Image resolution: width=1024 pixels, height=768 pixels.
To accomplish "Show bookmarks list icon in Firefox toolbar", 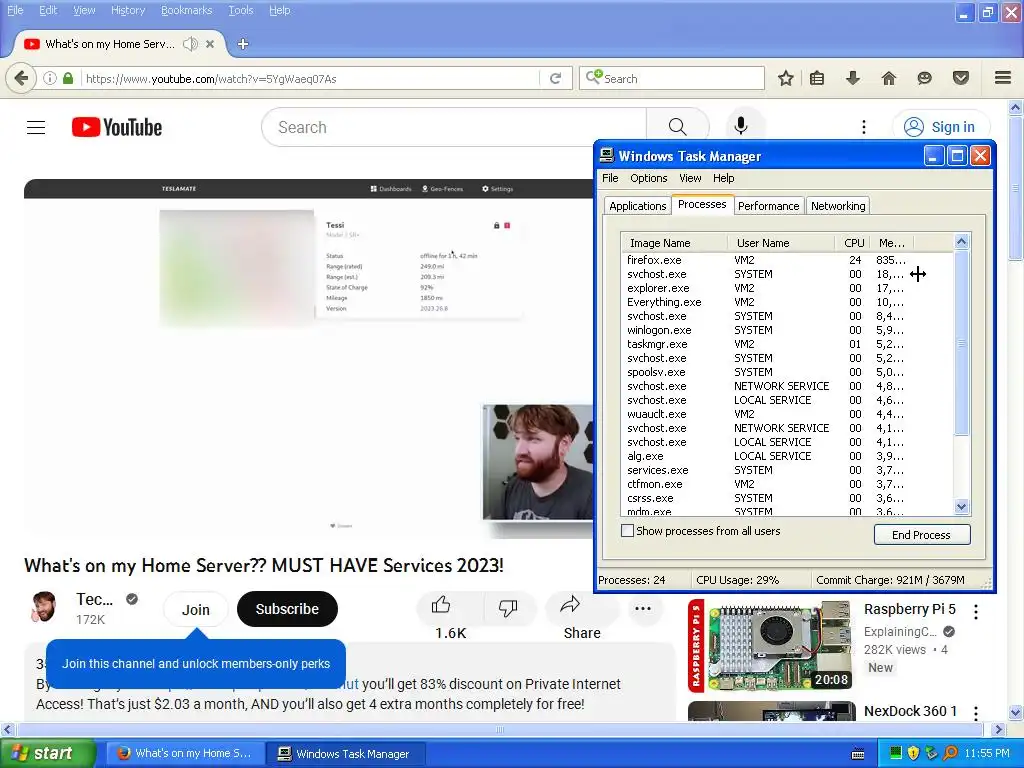I will click(817, 78).
